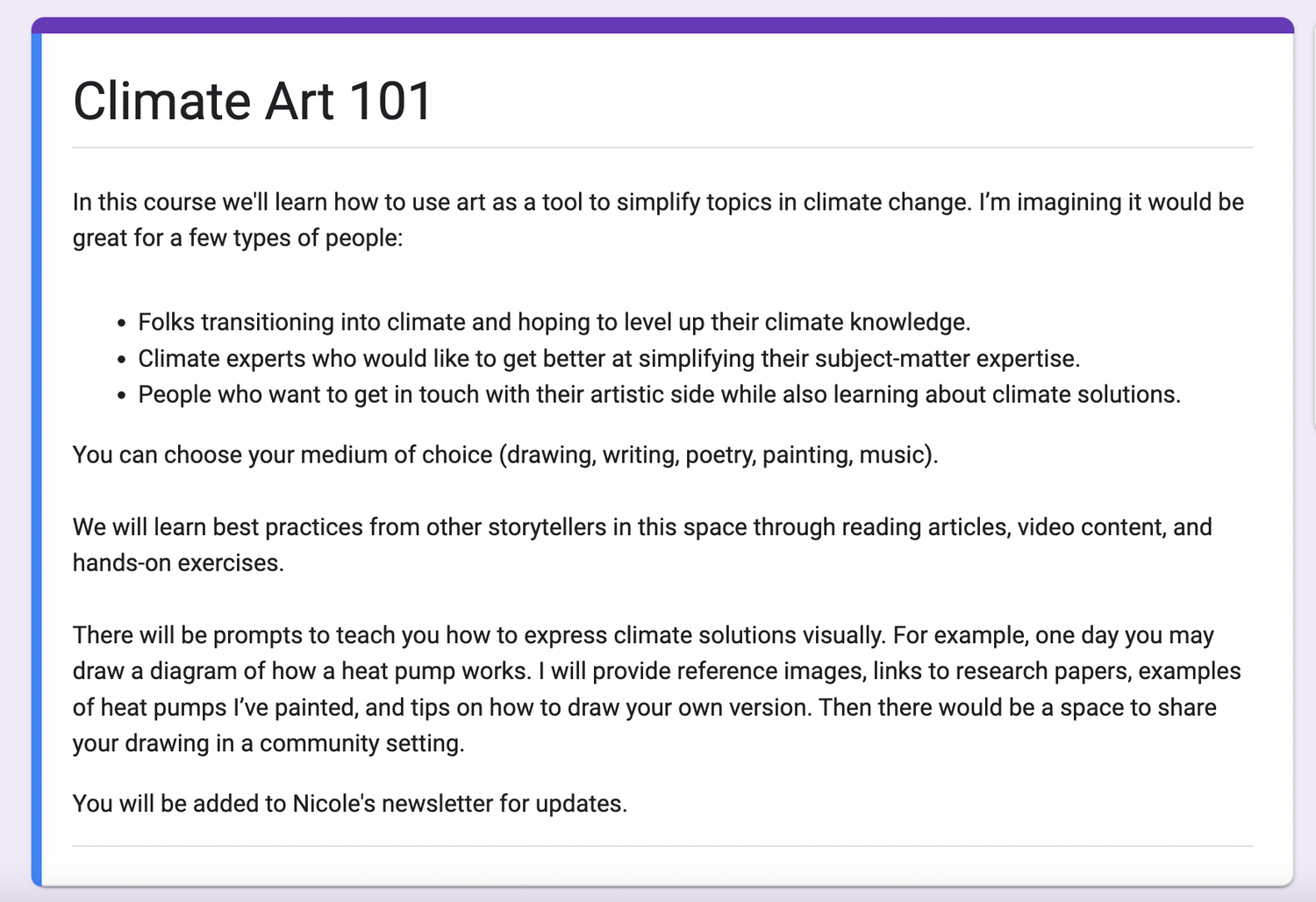This screenshot has width=1316, height=902.
Task: Click the text "great for a few types of people:"
Action: pos(238,238)
